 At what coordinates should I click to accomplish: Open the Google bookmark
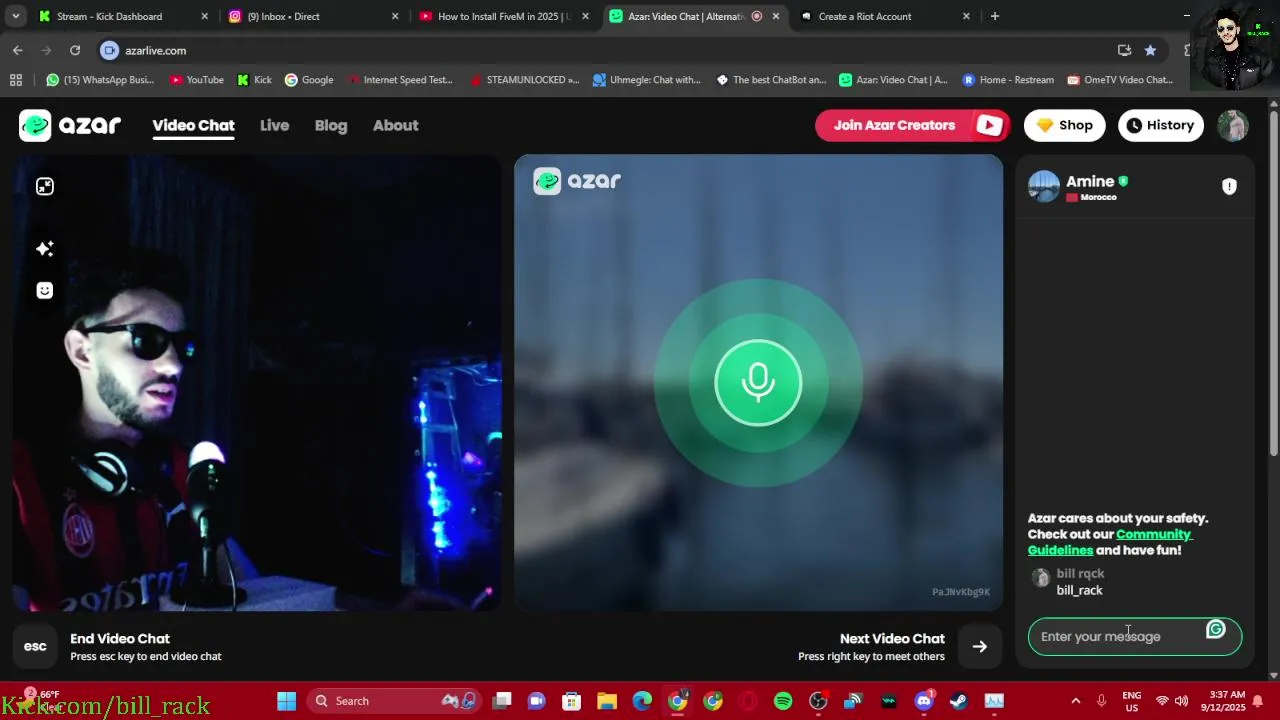click(x=309, y=80)
